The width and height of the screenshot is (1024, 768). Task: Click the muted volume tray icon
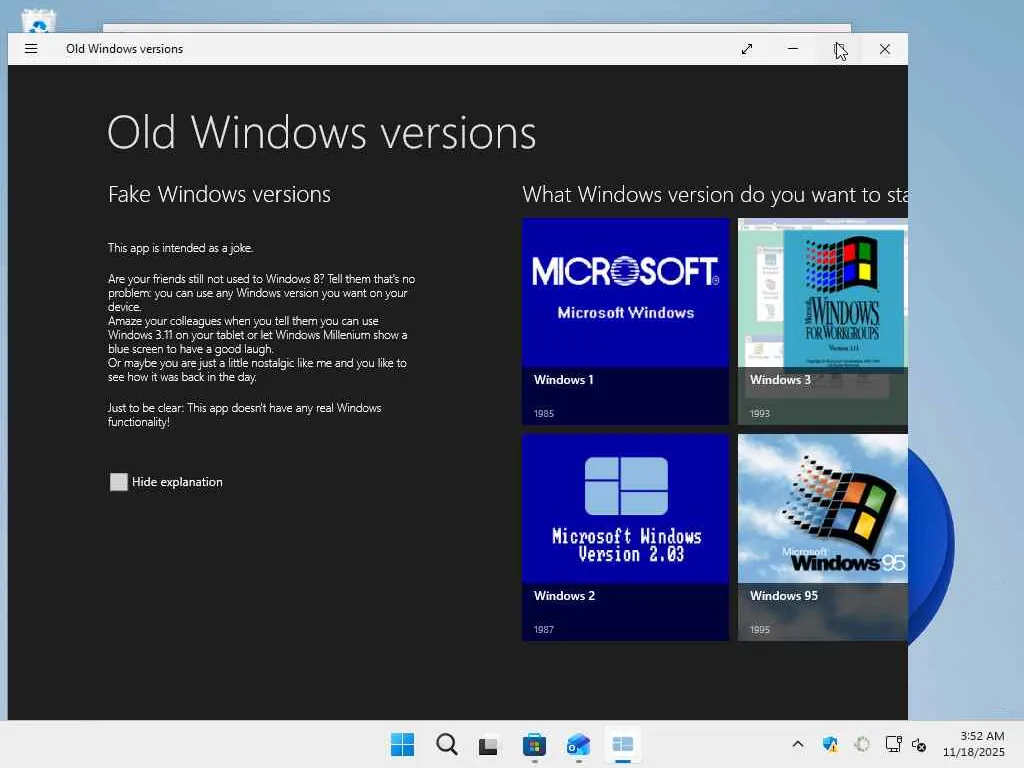(x=919, y=744)
